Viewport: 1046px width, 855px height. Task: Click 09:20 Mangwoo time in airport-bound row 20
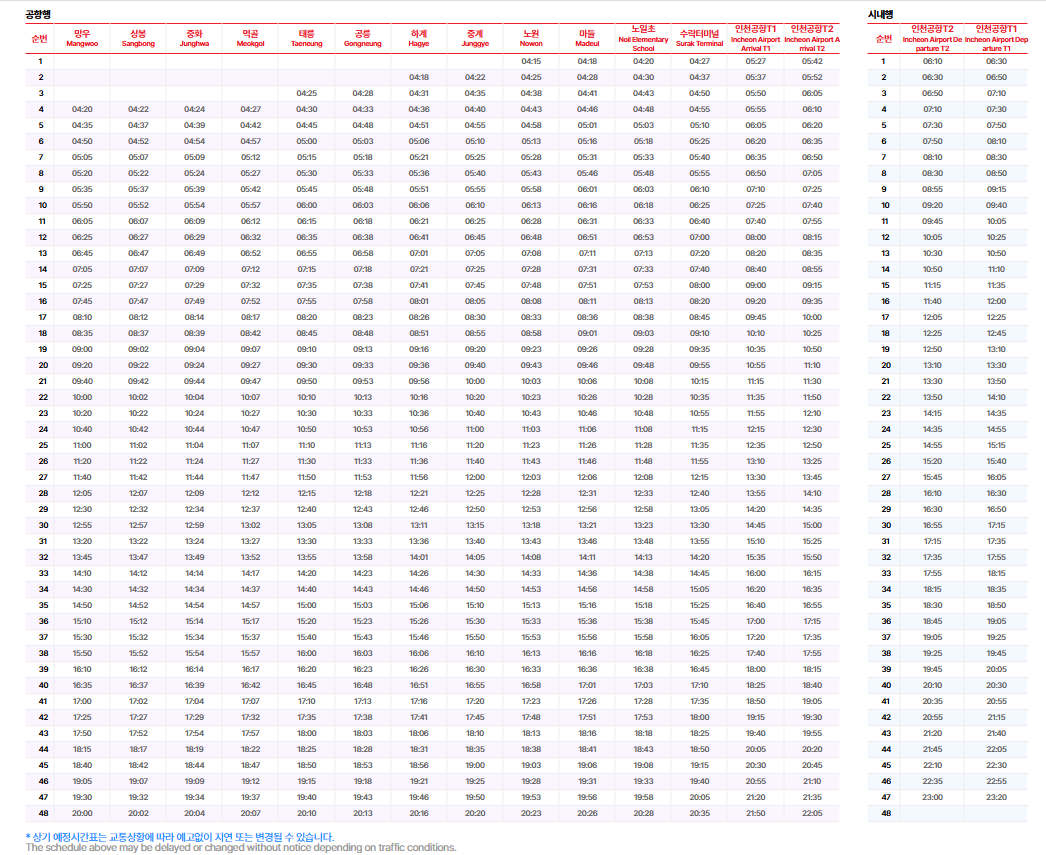click(82, 365)
